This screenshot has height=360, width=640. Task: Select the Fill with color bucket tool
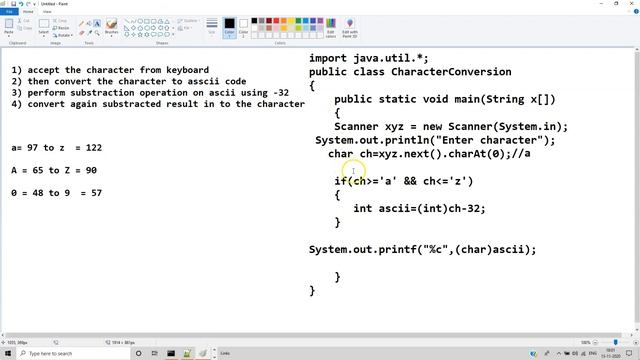click(89, 24)
